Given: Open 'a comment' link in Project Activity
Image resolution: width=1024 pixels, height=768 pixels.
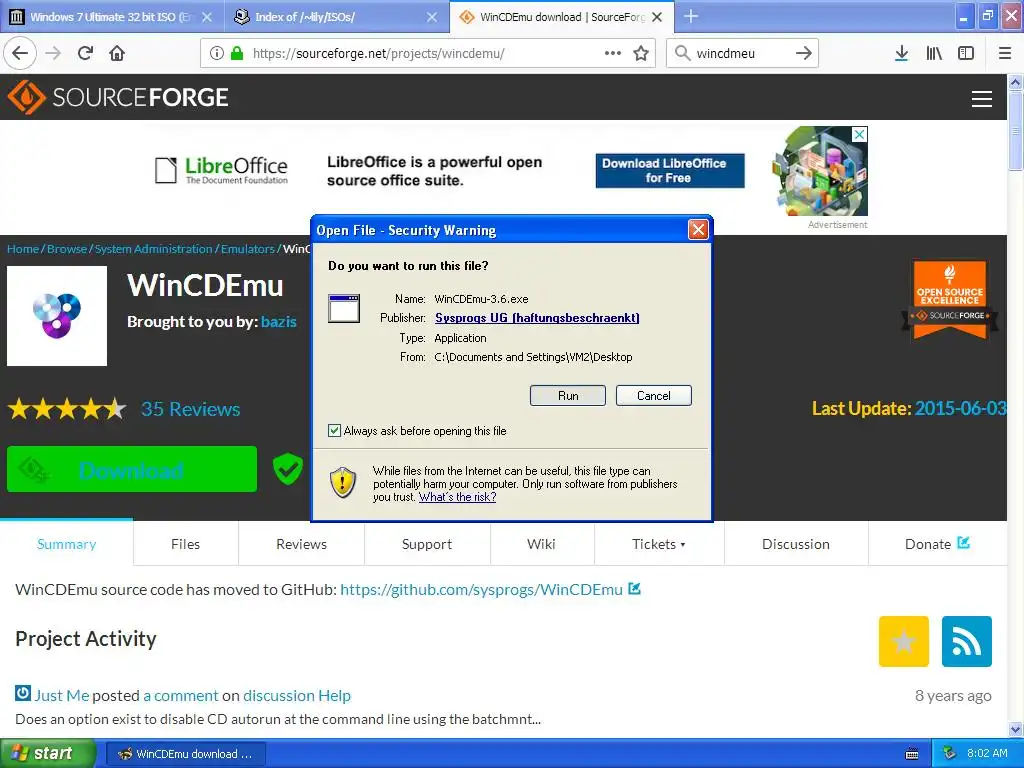Looking at the screenshot, I should tap(181, 696).
